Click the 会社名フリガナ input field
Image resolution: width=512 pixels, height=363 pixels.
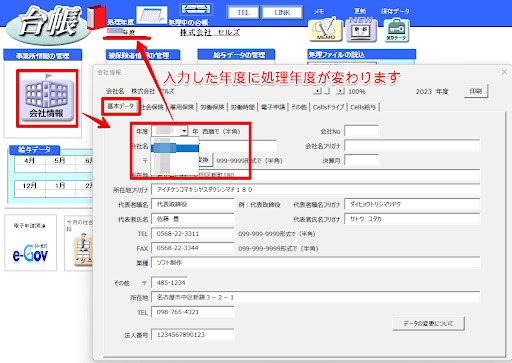412,146
